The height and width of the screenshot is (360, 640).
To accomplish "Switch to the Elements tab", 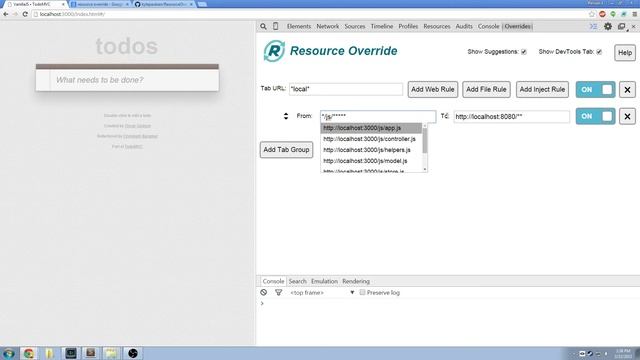I will tap(299, 26).
